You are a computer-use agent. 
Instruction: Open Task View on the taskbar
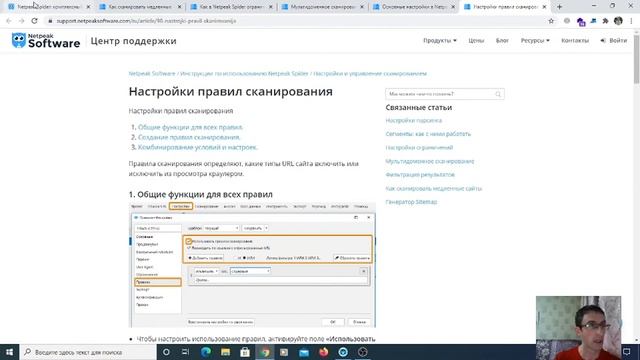[185, 352]
